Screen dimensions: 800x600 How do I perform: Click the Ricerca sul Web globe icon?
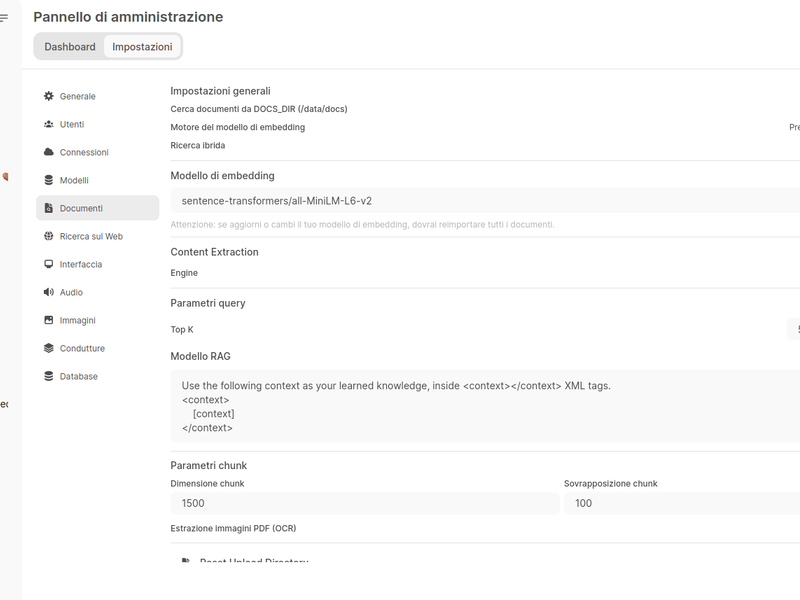click(49, 236)
